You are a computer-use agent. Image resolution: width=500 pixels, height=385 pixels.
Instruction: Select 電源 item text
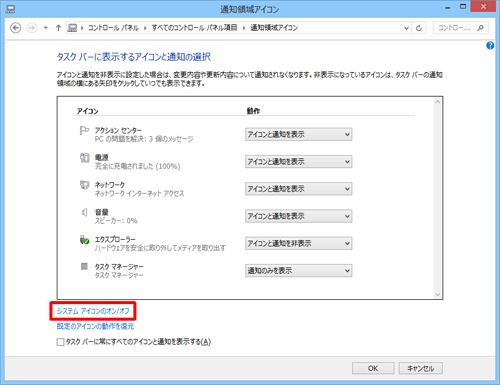102,157
